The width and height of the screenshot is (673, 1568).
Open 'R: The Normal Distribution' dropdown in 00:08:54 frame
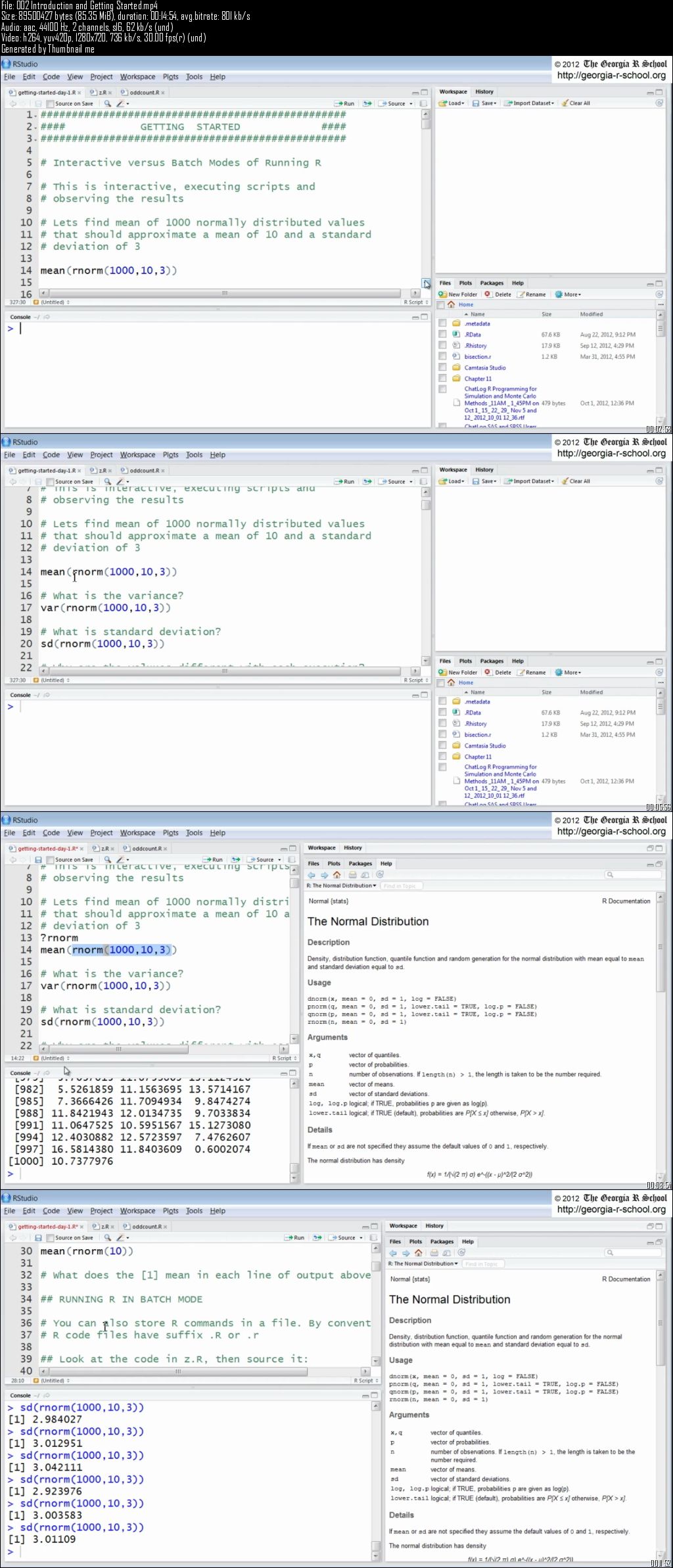(342, 886)
